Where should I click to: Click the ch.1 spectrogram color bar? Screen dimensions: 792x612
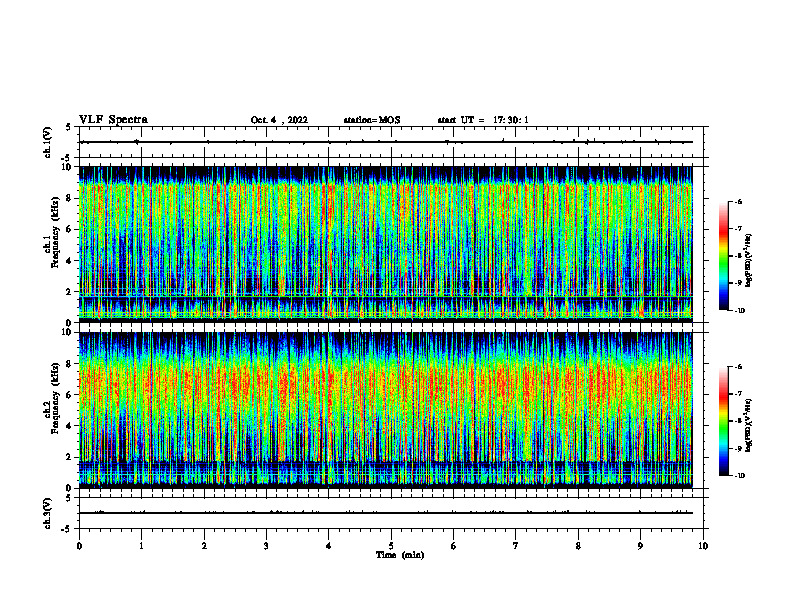pyautogui.click(x=723, y=256)
